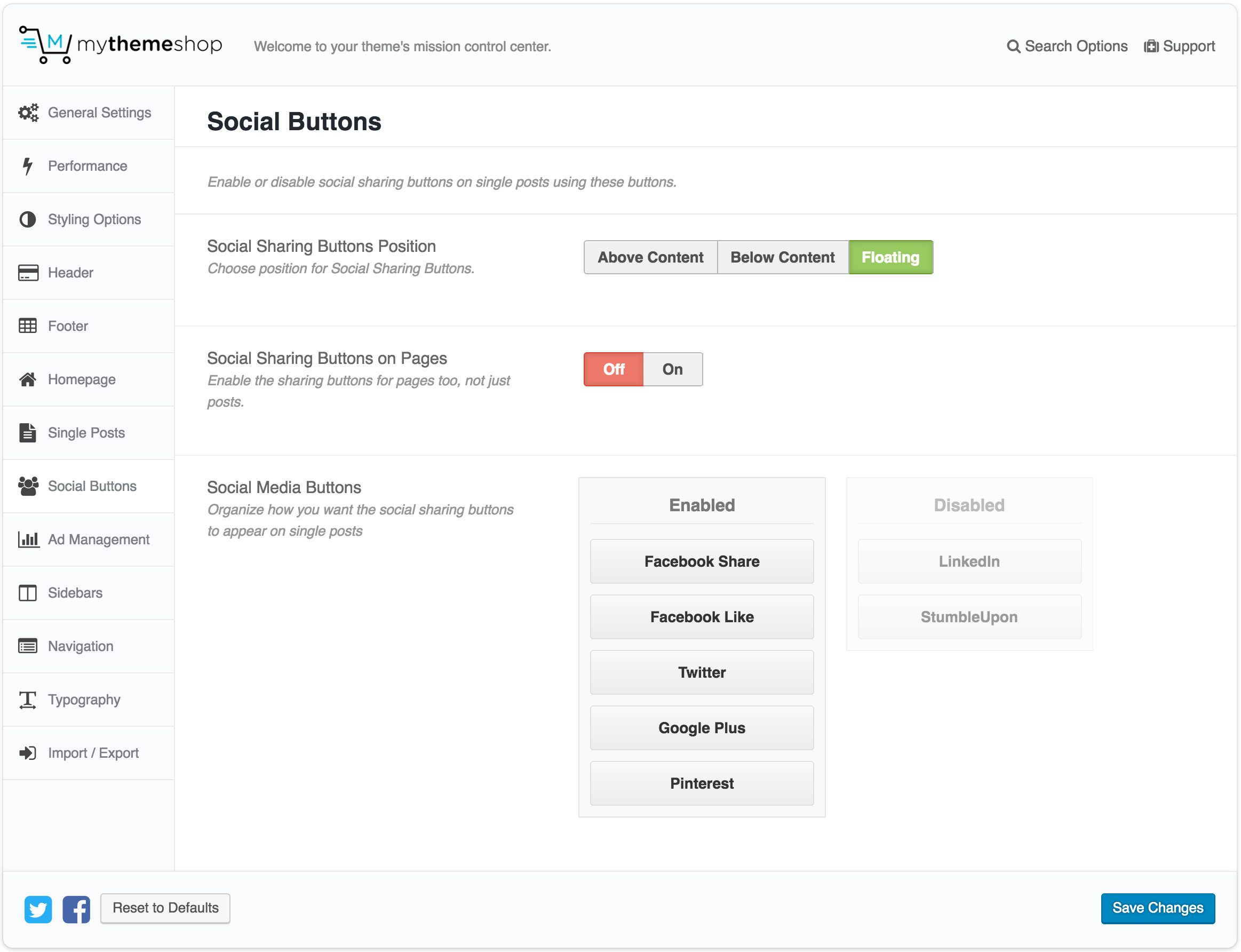Click Search Options link

(1067, 46)
